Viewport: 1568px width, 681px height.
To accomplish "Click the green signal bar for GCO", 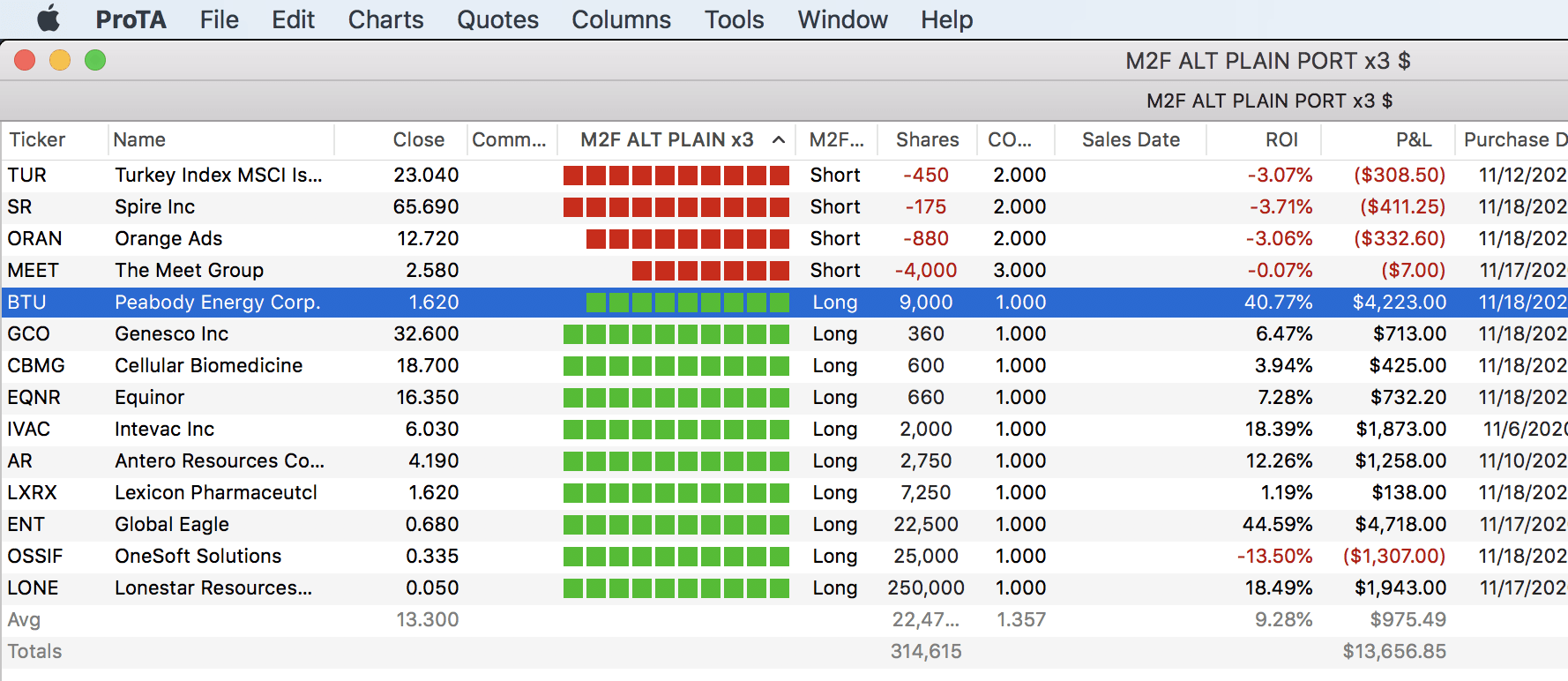I will [676, 333].
